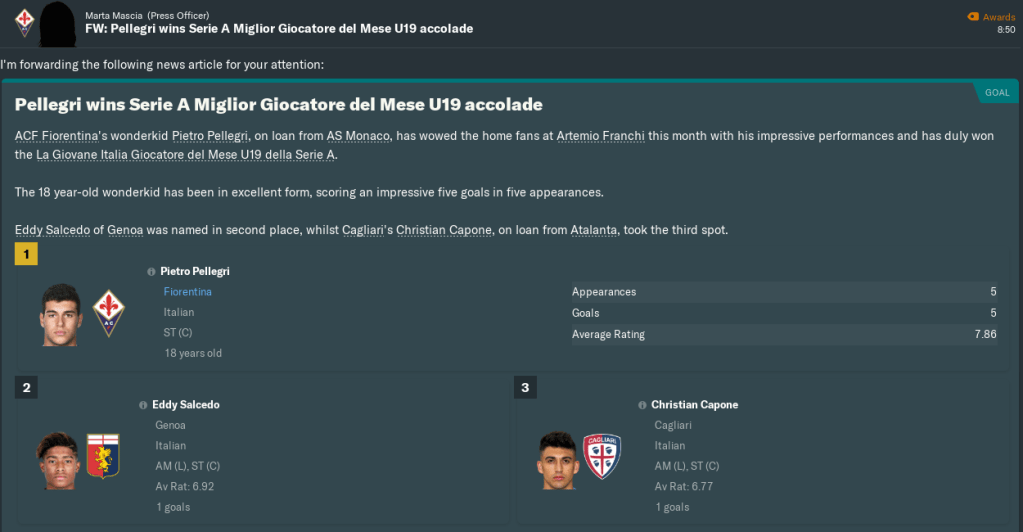Click Fiorentina club badge in message header
The height and width of the screenshot is (532, 1023).
click(x=25, y=19)
